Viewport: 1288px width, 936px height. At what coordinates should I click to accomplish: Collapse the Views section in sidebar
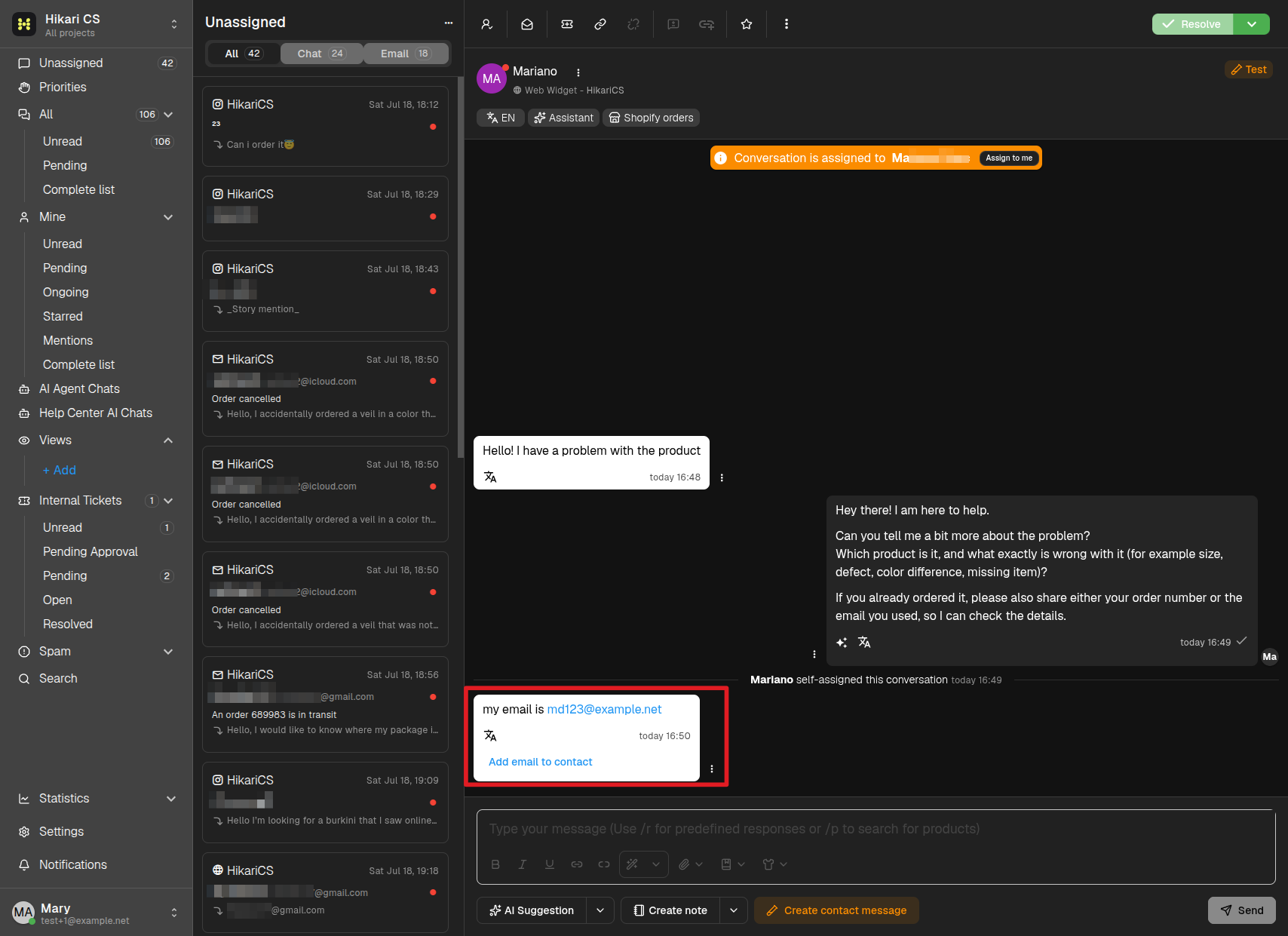tap(168, 440)
